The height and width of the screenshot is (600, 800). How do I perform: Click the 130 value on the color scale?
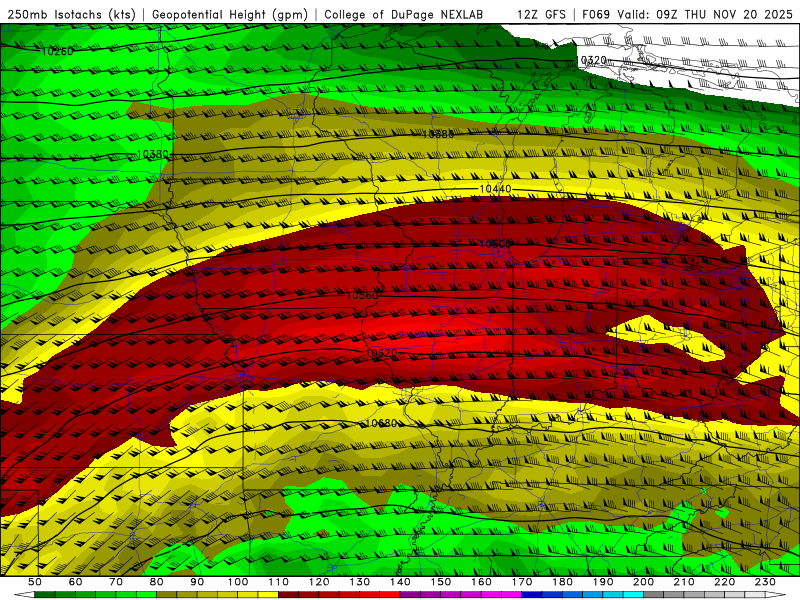pos(360,582)
